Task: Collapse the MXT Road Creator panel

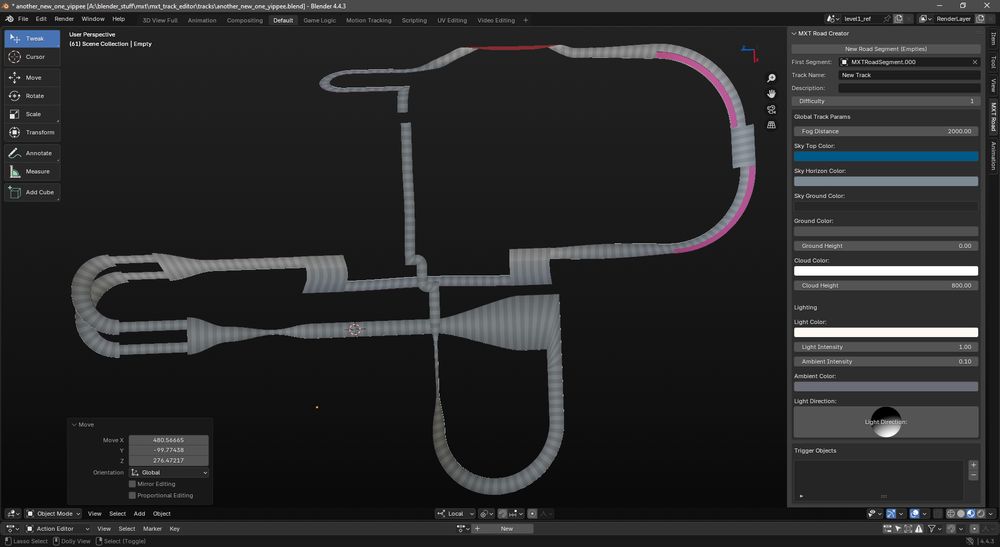Action: [794, 33]
